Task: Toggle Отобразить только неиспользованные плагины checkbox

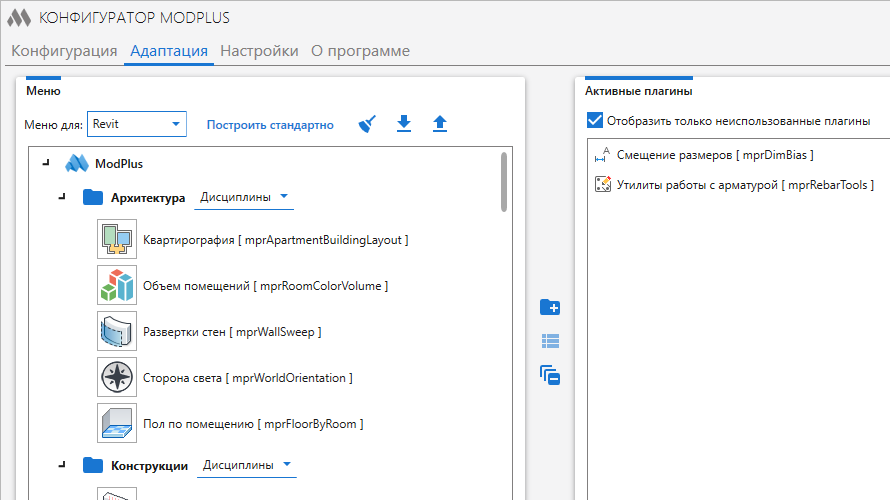Action: coord(595,120)
